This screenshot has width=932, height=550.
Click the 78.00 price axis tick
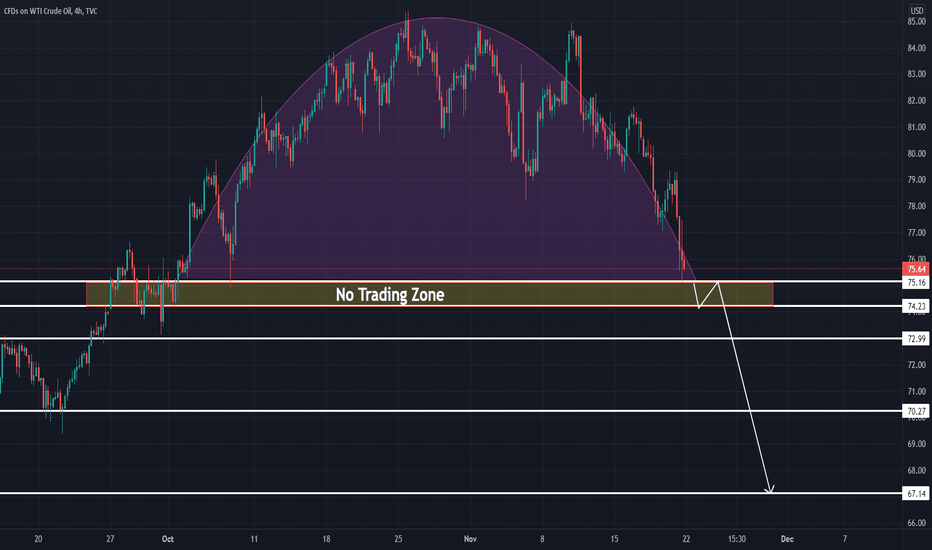click(x=916, y=206)
